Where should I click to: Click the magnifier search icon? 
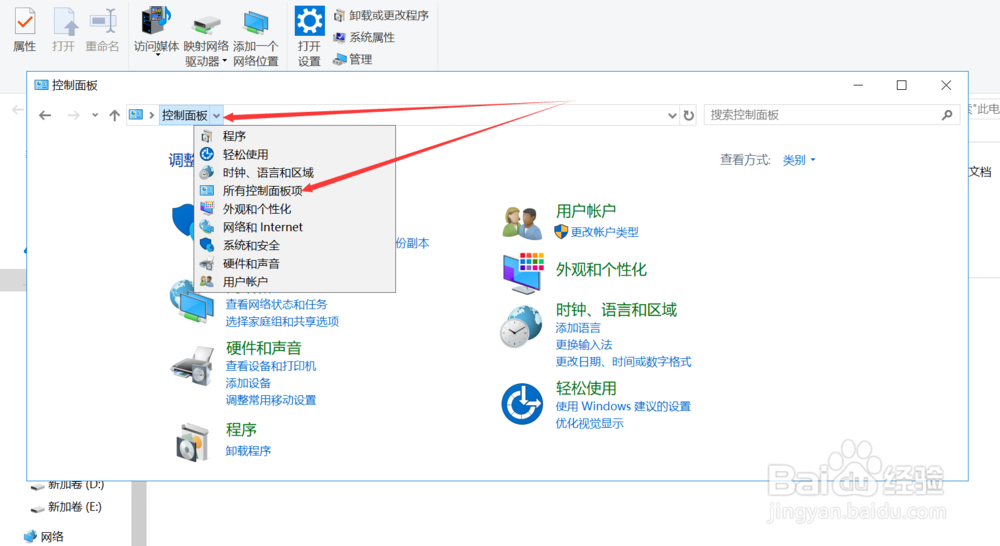(947, 115)
